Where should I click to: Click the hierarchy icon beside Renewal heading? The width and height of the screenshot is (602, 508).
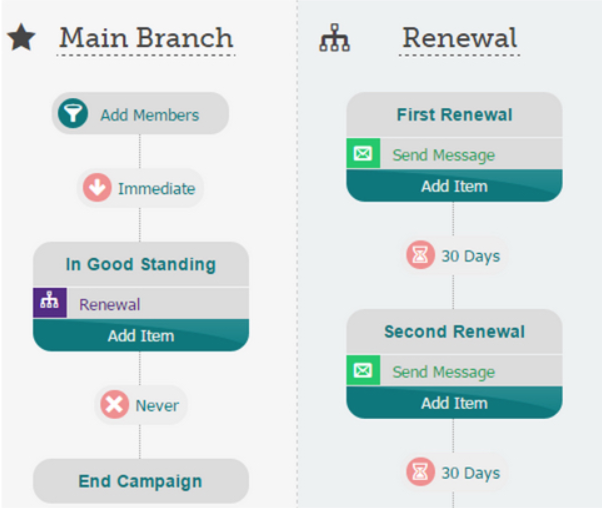click(x=334, y=38)
